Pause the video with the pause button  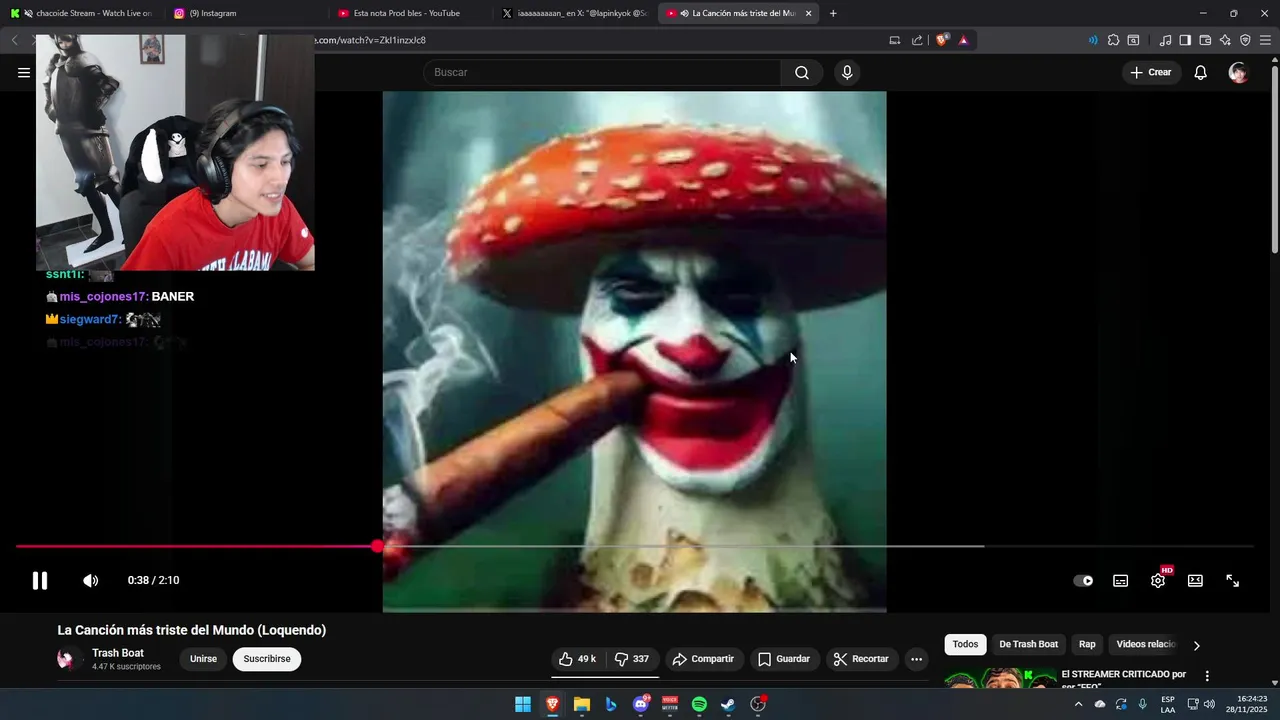tap(39, 581)
